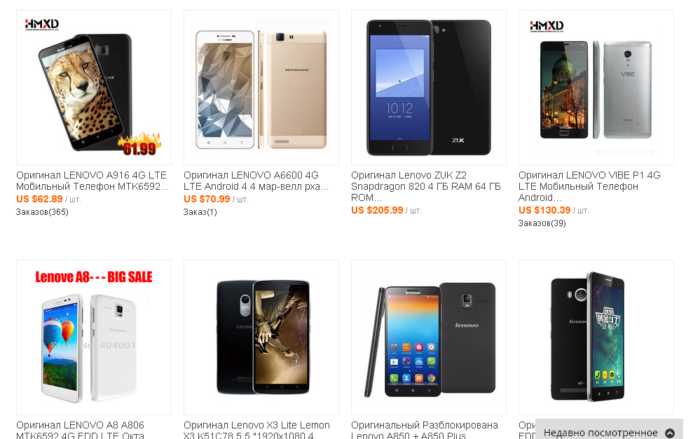Open the silver Lenovo VIBE P1 image
This screenshot has width=700, height=439.
(596, 88)
